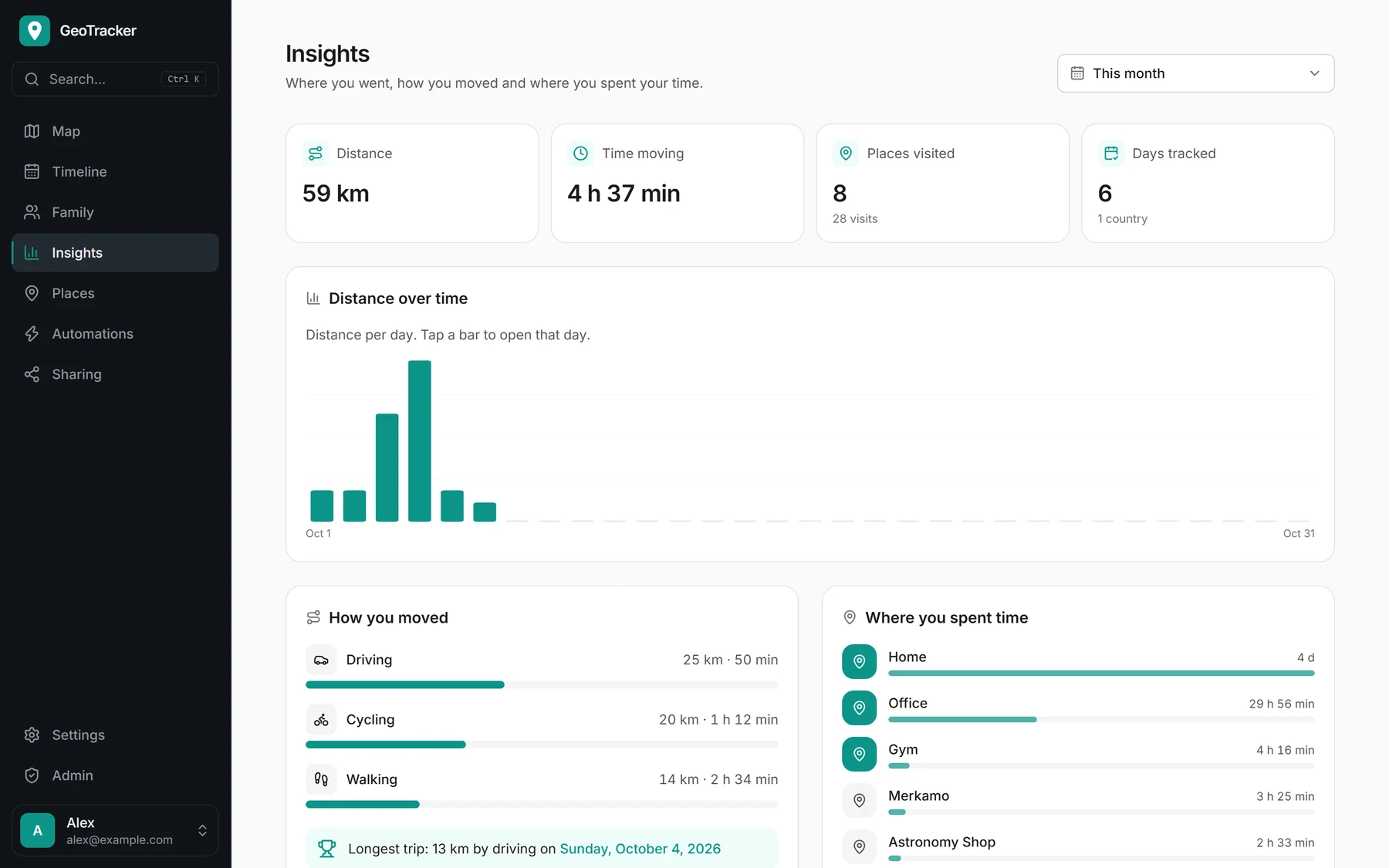Click the Office place name
This screenshot has height=868, width=1389.
point(907,703)
